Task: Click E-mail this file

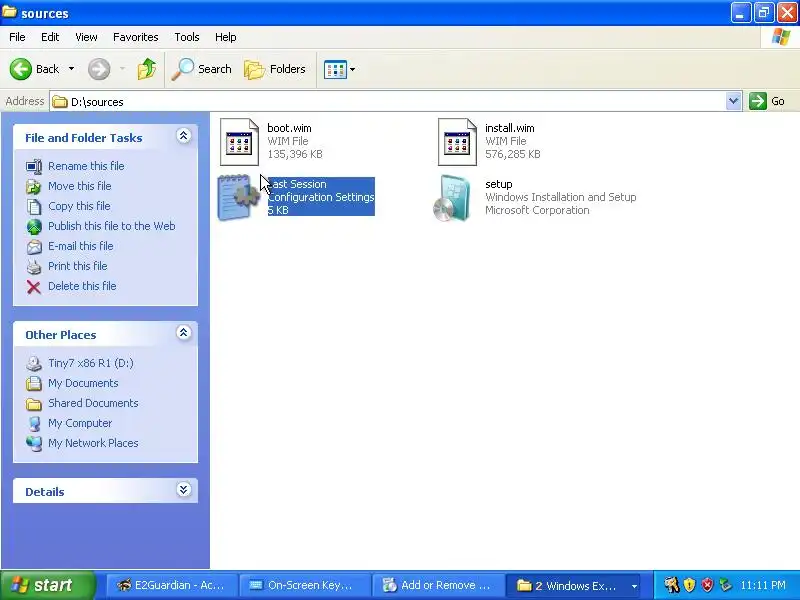Action: (81, 246)
